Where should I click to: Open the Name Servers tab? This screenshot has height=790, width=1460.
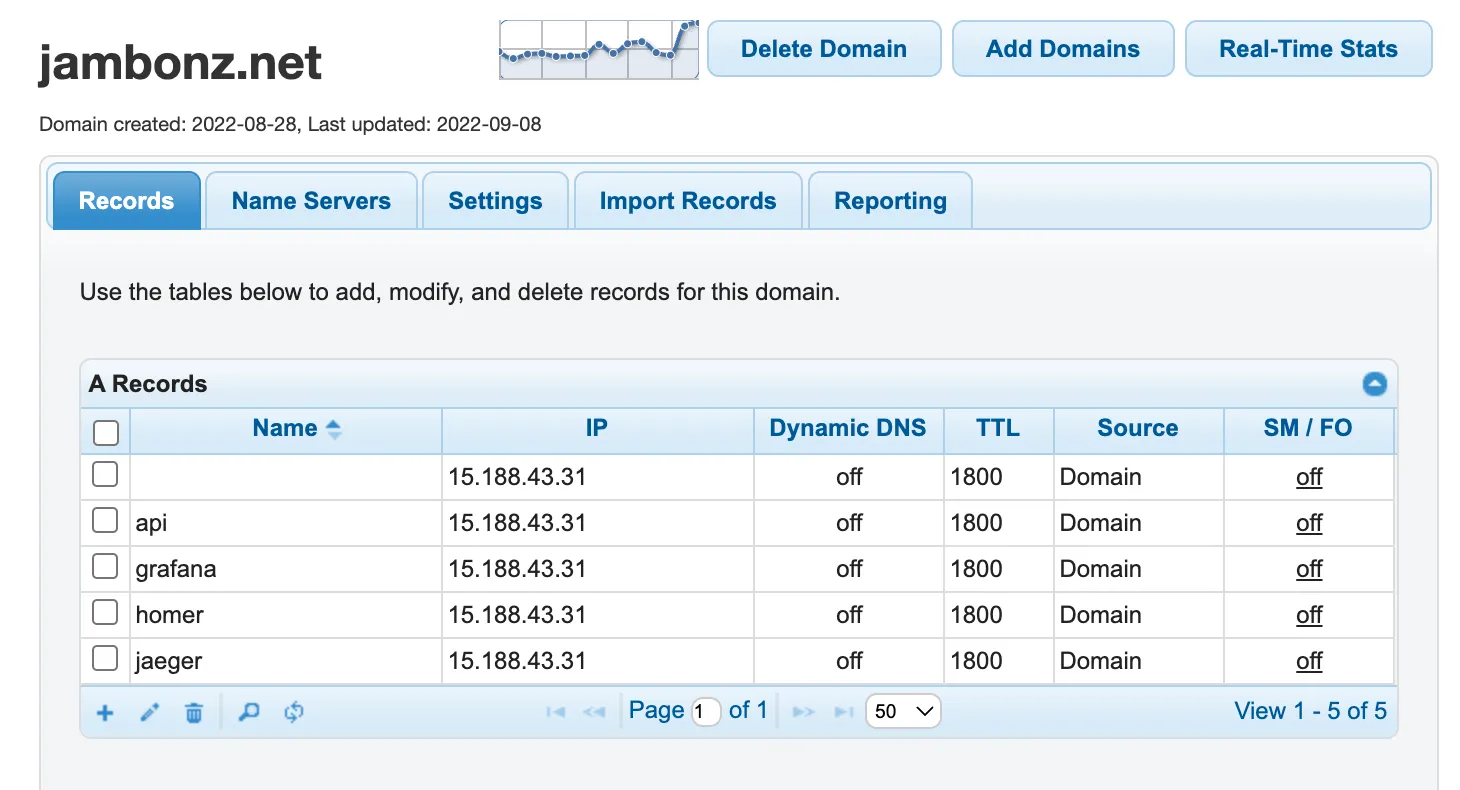(x=311, y=201)
